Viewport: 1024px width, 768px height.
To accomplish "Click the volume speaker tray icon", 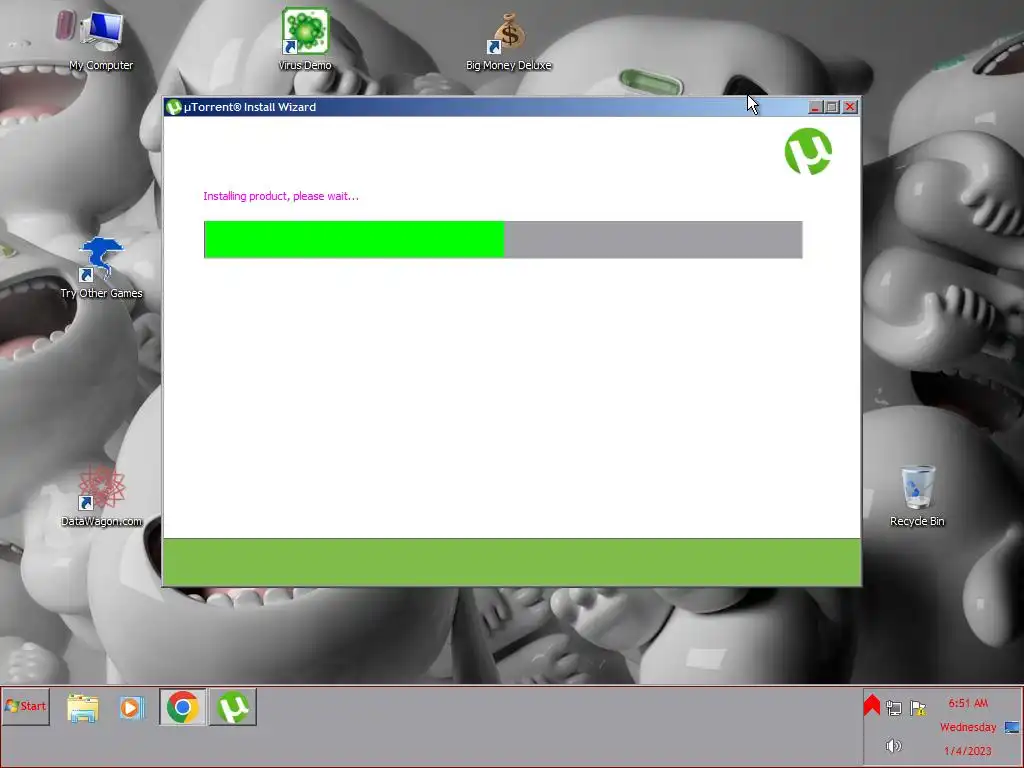I will [893, 745].
